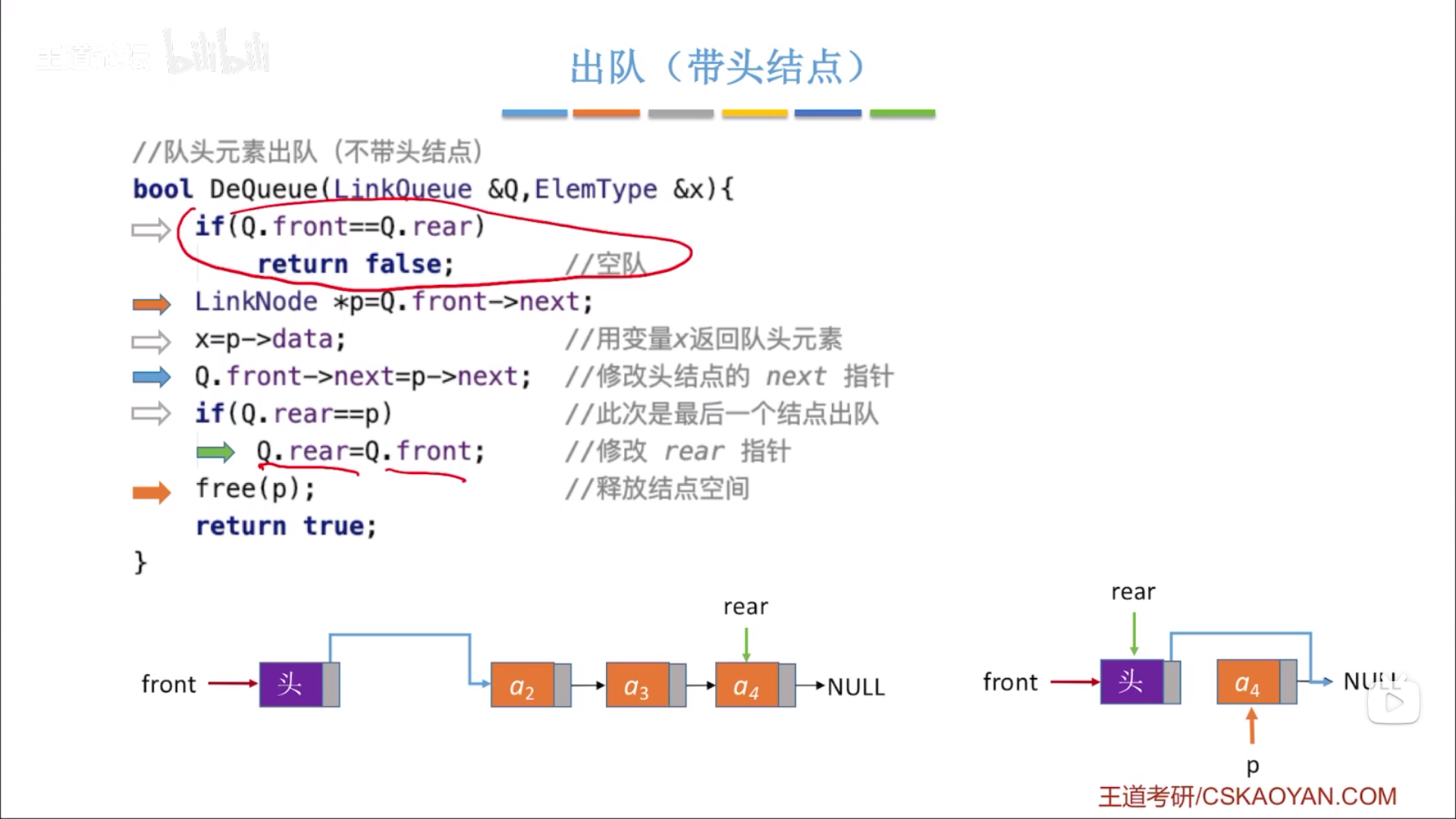Click the orange arrow beside free(p)
This screenshot has height=819, width=1456.
[x=152, y=493]
